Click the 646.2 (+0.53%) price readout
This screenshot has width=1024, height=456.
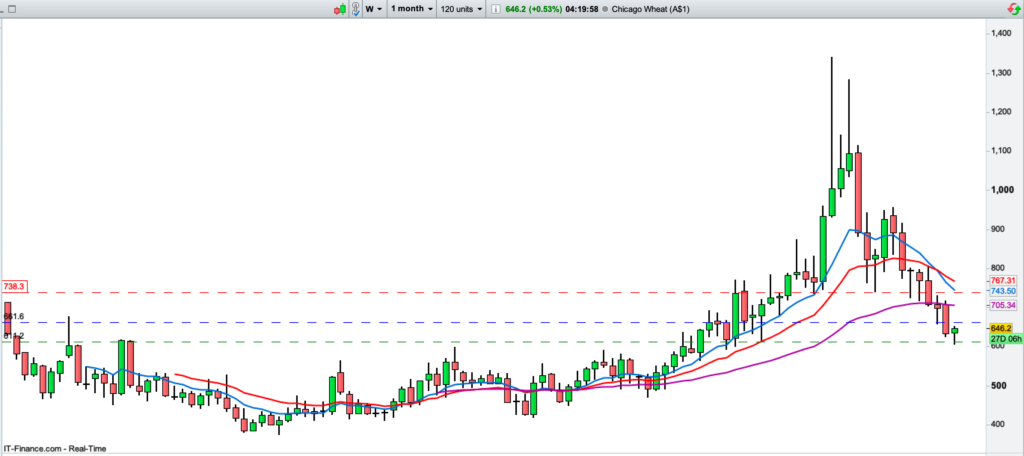pyautogui.click(x=535, y=9)
